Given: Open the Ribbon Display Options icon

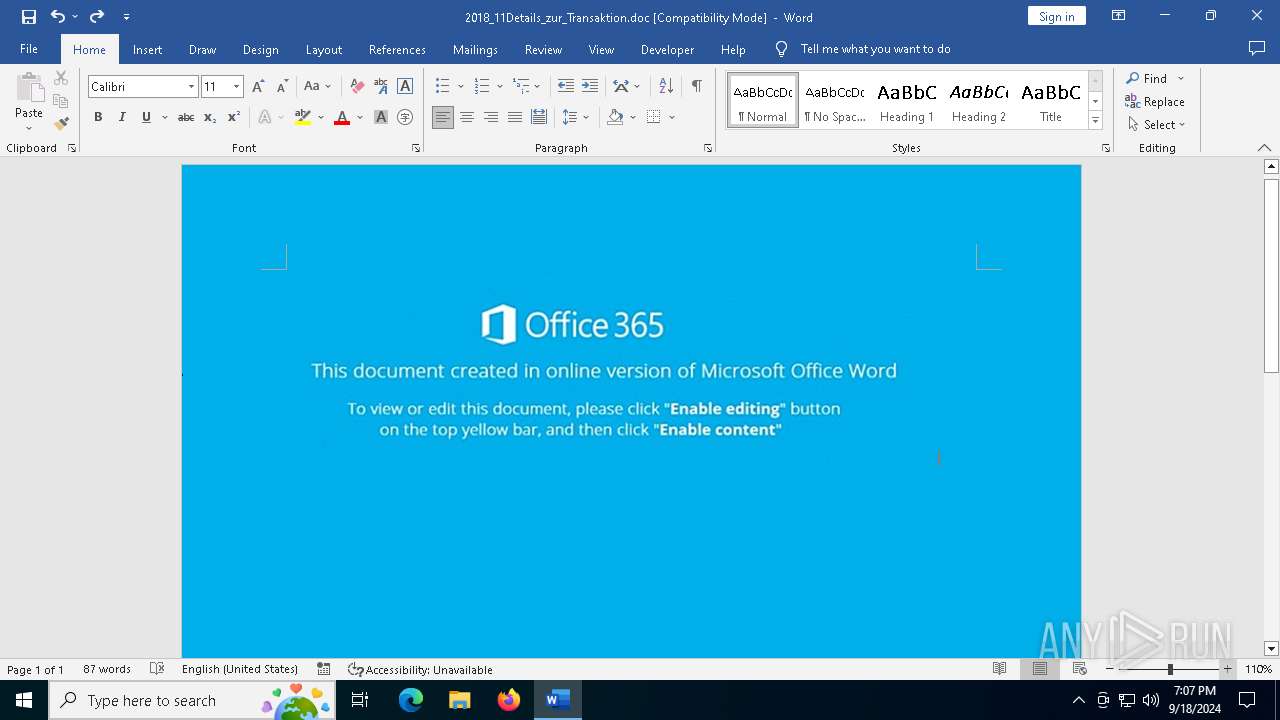Looking at the screenshot, I should tap(1119, 16).
